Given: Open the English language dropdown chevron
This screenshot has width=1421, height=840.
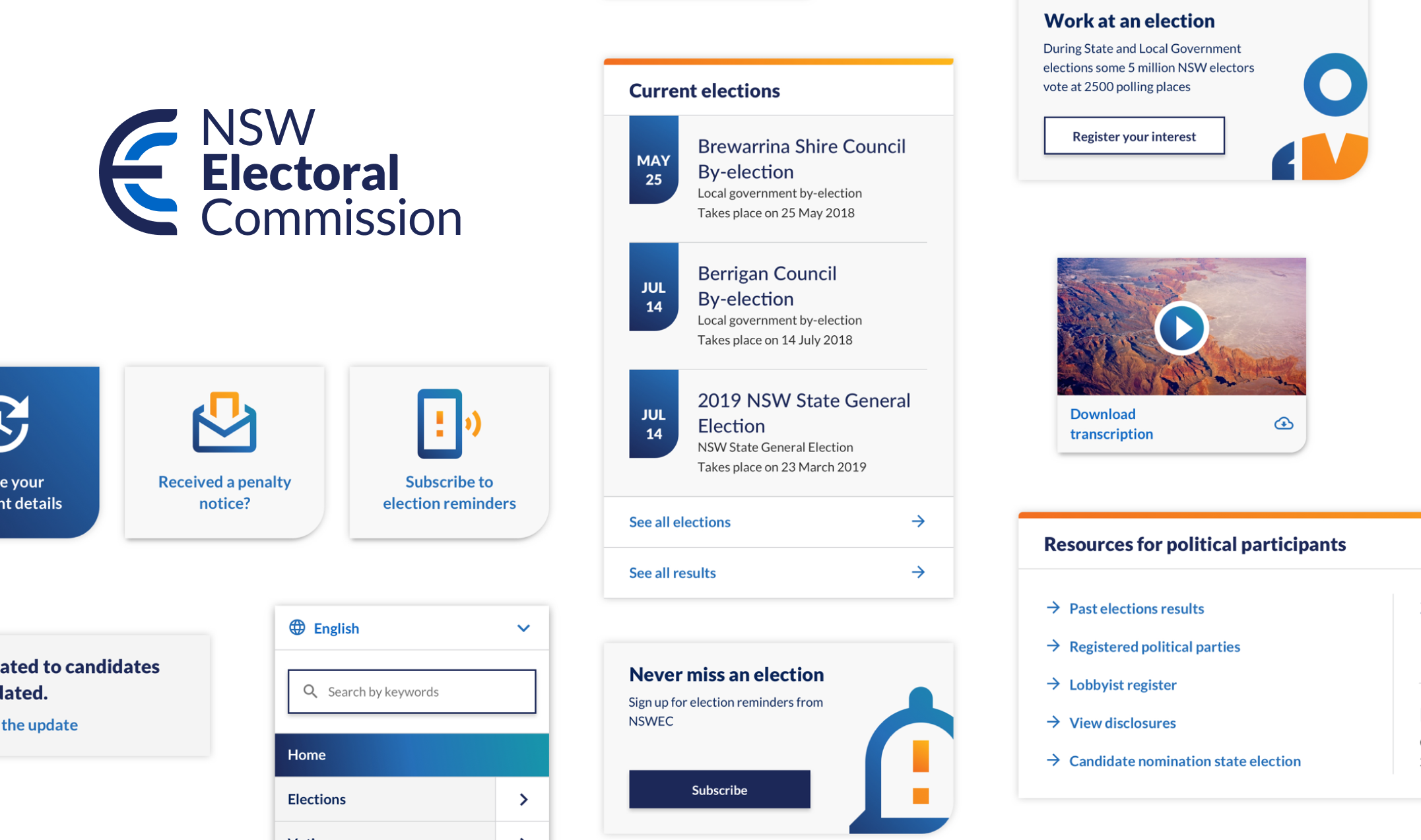Looking at the screenshot, I should coord(523,628).
